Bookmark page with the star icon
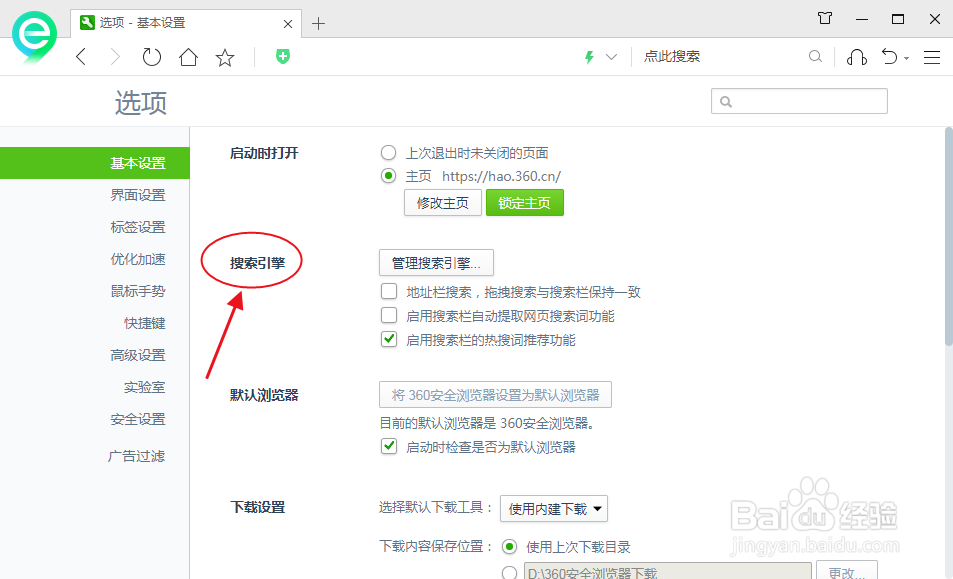 [225, 58]
